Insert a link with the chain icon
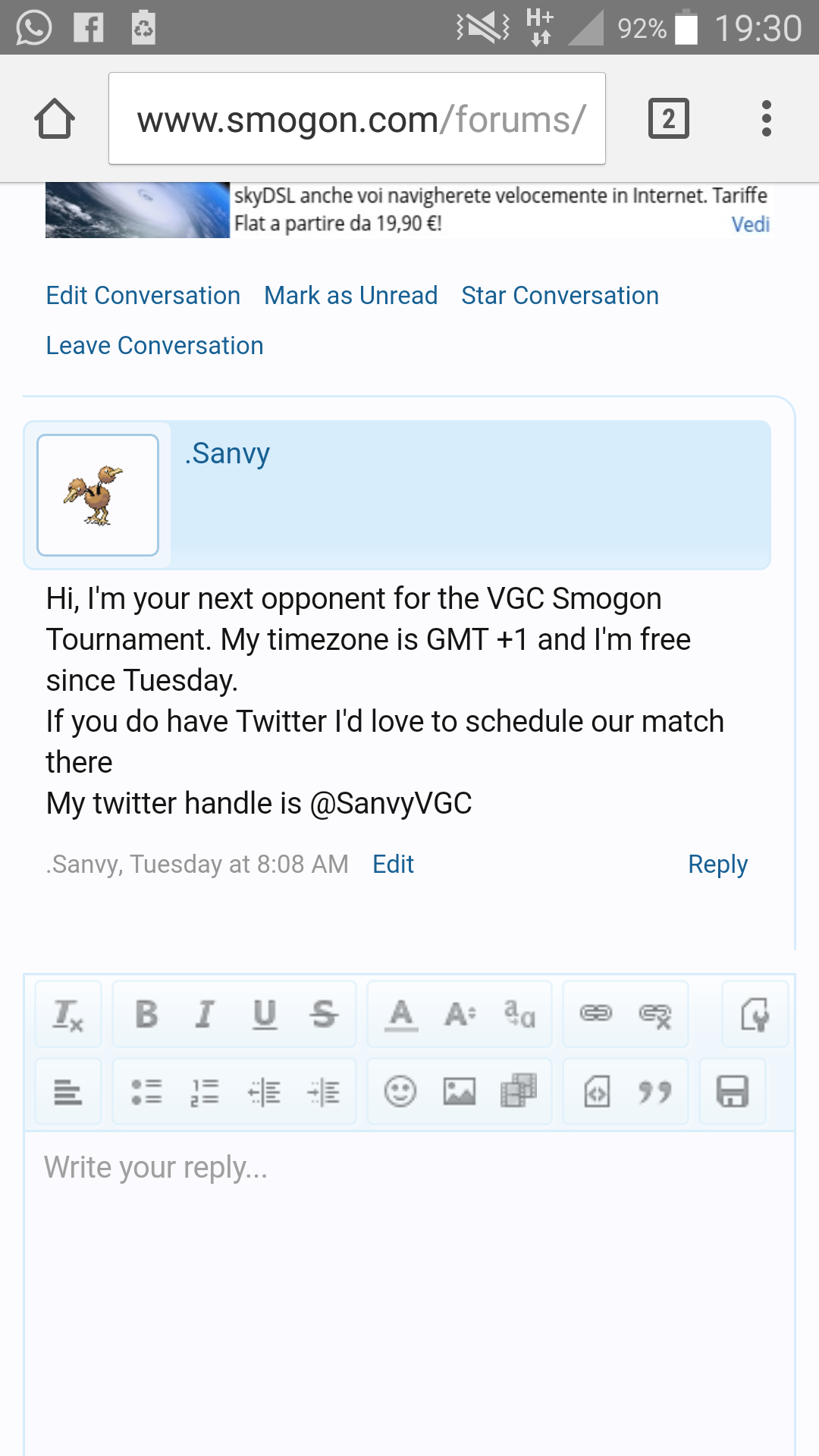 (x=595, y=1014)
